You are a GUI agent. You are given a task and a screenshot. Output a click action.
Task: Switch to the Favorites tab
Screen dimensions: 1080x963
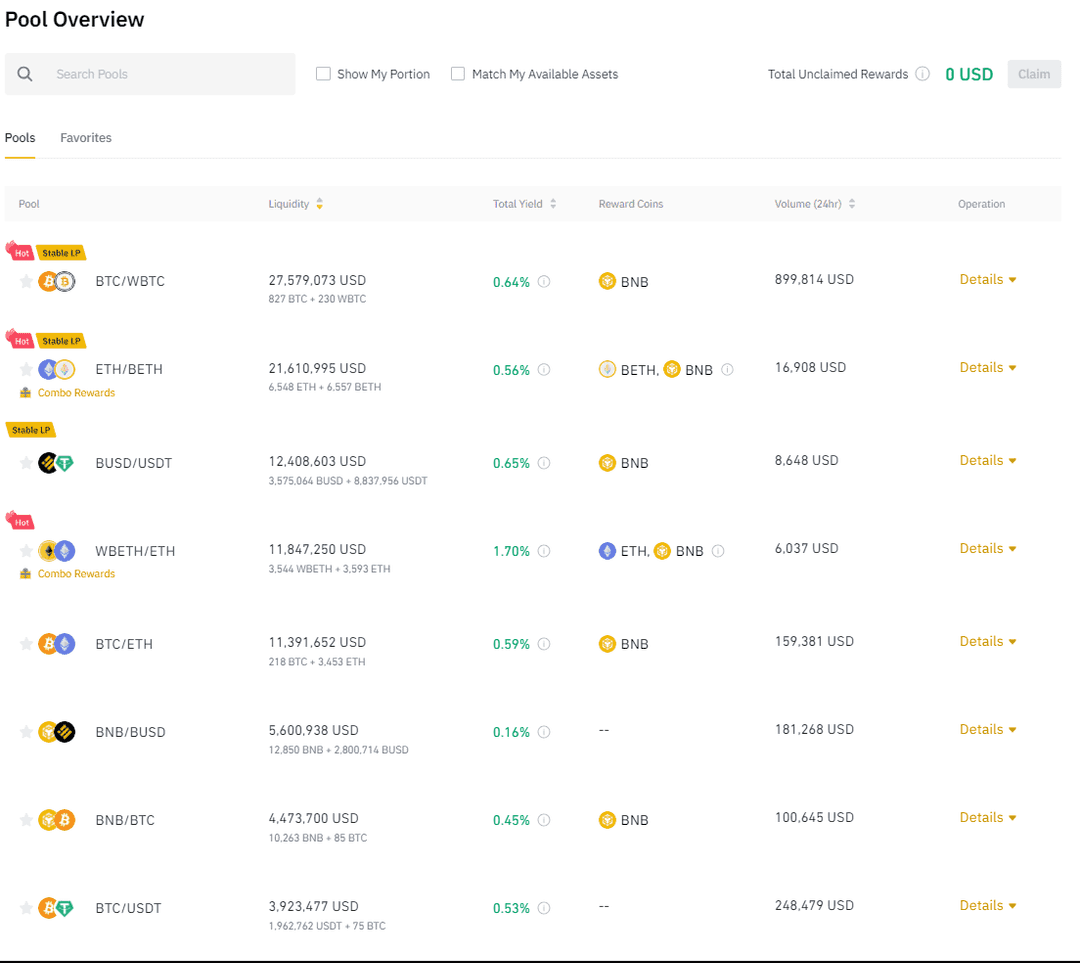coord(85,137)
